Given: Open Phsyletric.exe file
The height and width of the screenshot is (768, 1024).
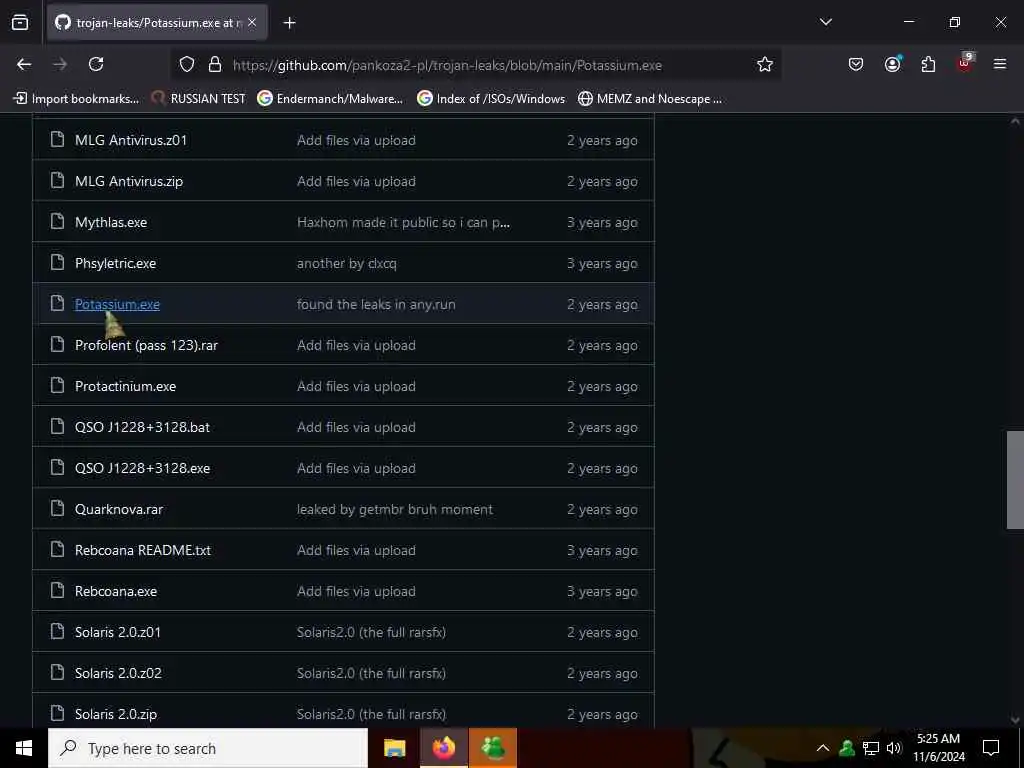Looking at the screenshot, I should 116,264.
